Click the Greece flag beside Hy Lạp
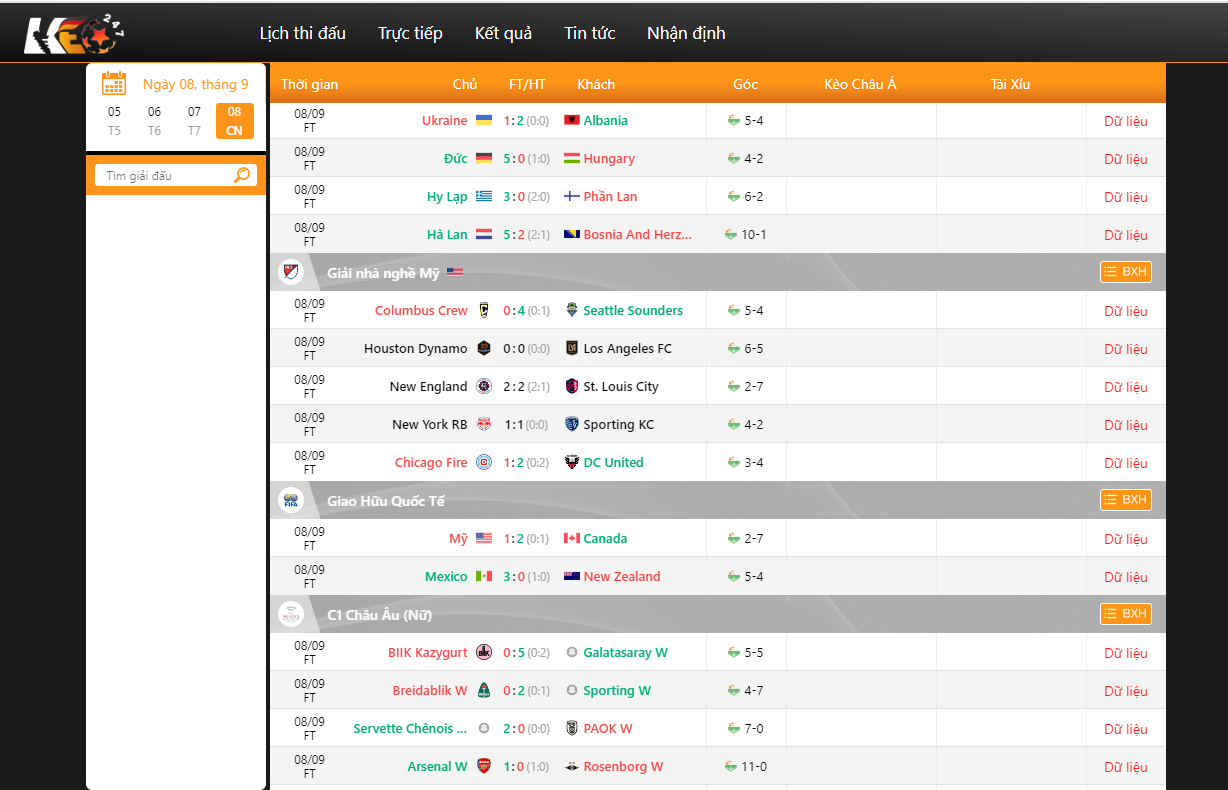The width and height of the screenshot is (1228, 790). [484, 196]
